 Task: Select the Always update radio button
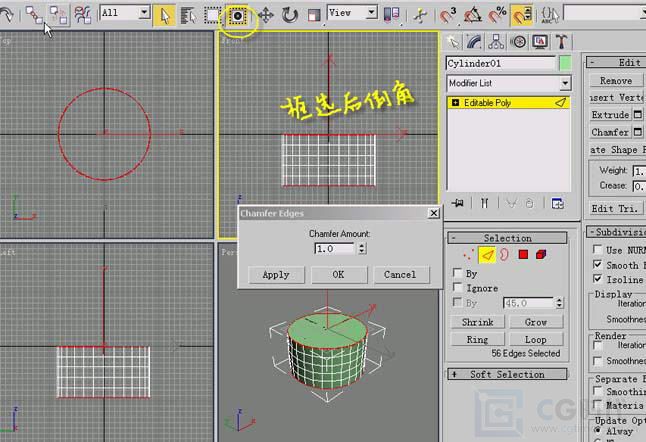pos(598,430)
